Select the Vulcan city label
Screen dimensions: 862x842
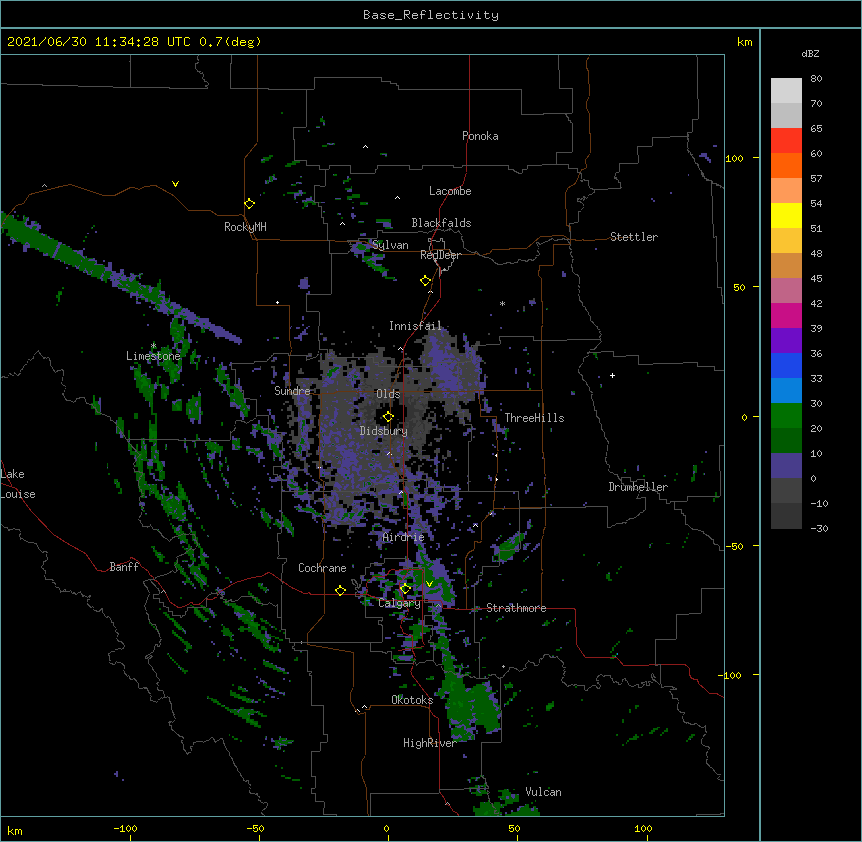(x=543, y=792)
